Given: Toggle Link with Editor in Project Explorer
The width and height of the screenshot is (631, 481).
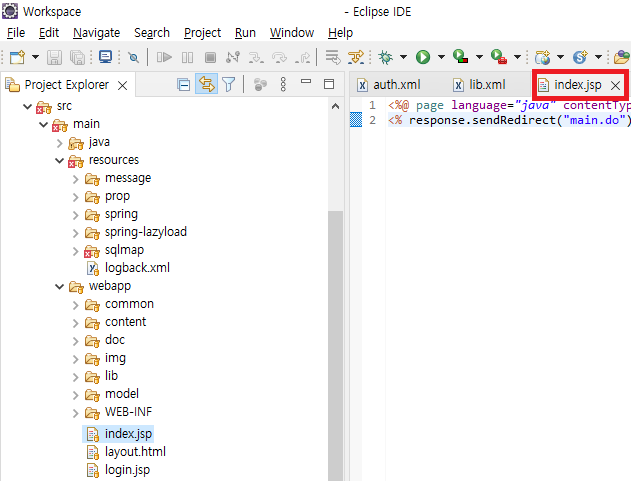Looking at the screenshot, I should (206, 85).
